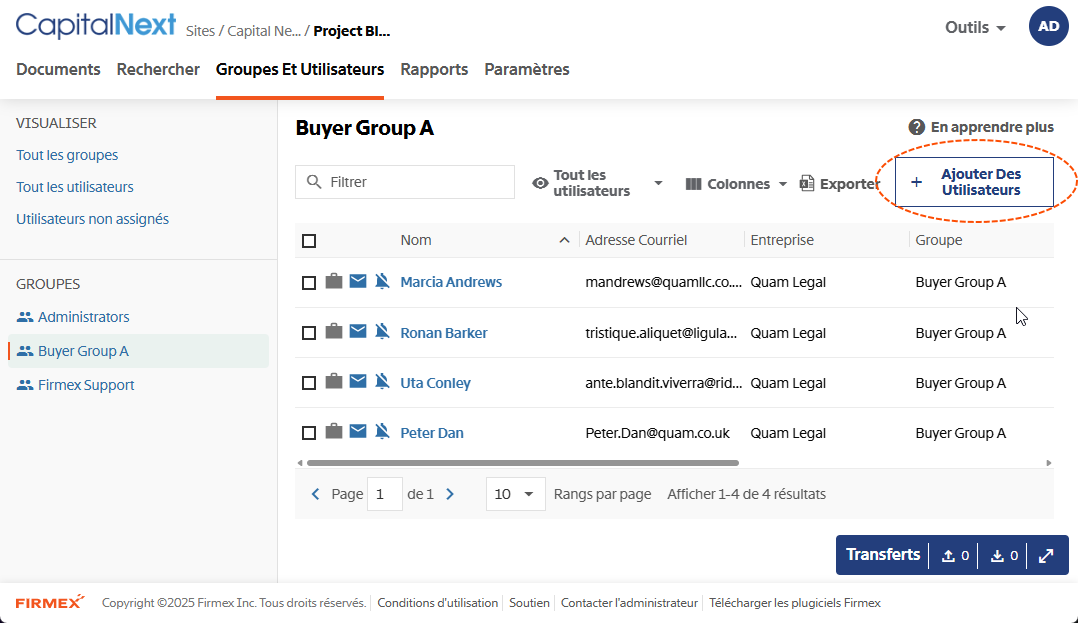Image resolution: width=1078 pixels, height=623 pixels.
Task: Open the En apprendre plus help link
Action: coord(981,127)
